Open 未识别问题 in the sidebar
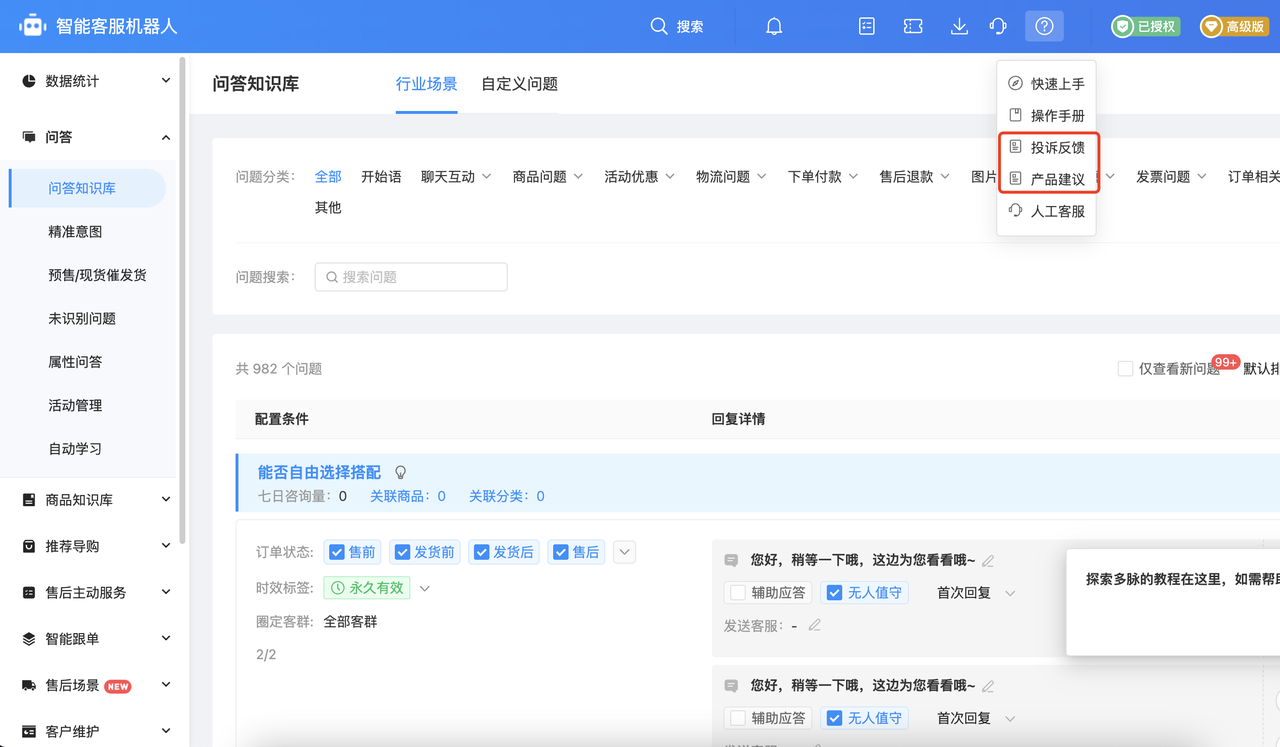The image size is (1280, 747). pyautogui.click(x=82, y=319)
